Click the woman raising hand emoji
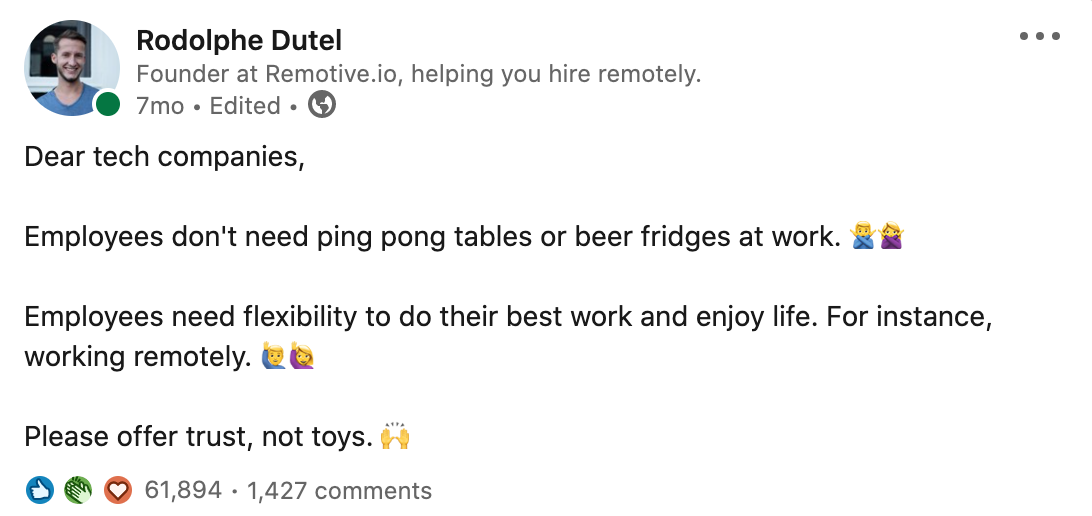The height and width of the screenshot is (516, 1092). (301, 357)
